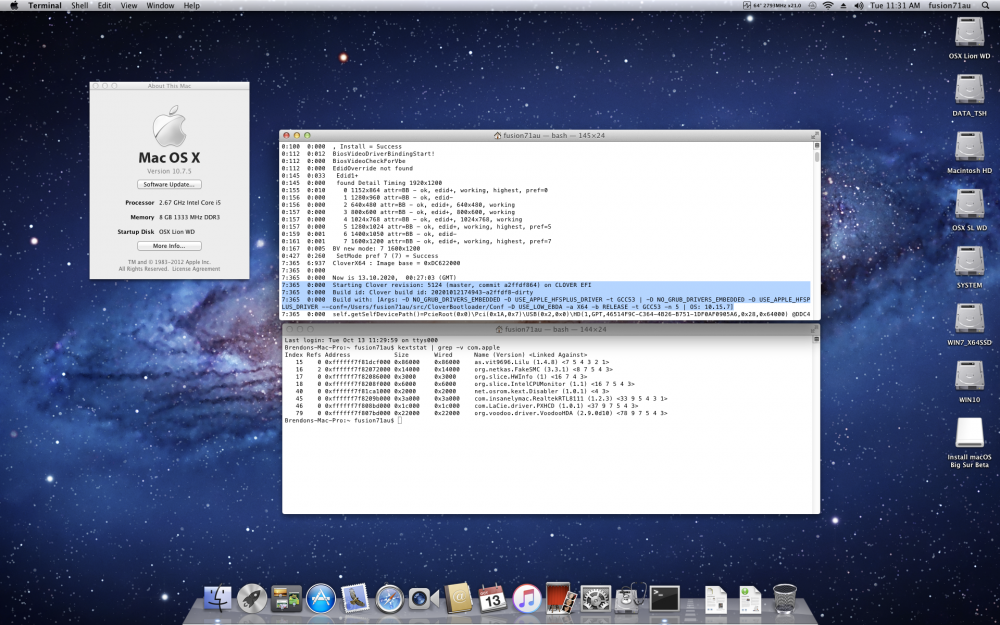
Task: Launch Launchpad rocket icon in Dock
Action: click(x=252, y=598)
